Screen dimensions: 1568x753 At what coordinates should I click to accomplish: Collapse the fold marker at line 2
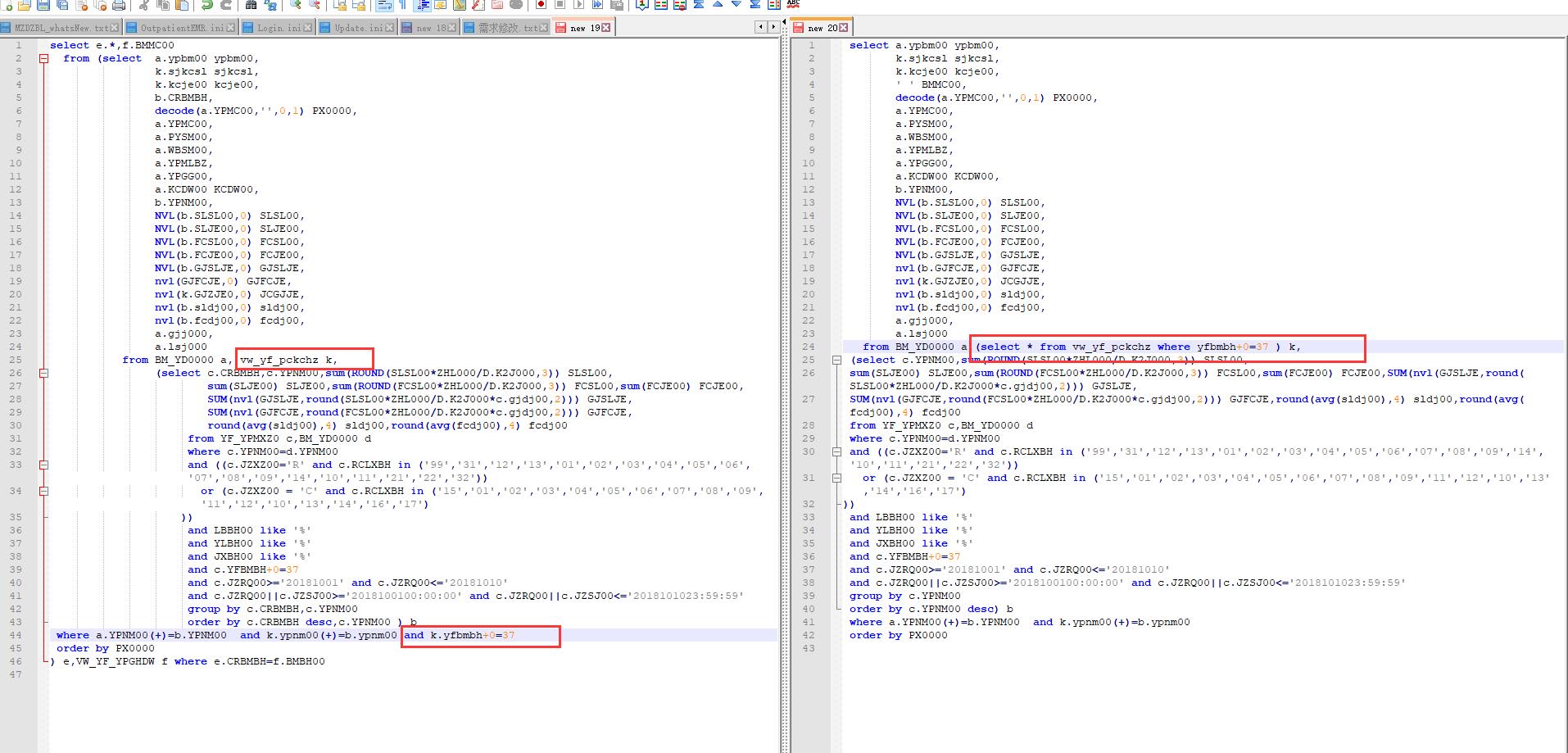click(x=43, y=59)
